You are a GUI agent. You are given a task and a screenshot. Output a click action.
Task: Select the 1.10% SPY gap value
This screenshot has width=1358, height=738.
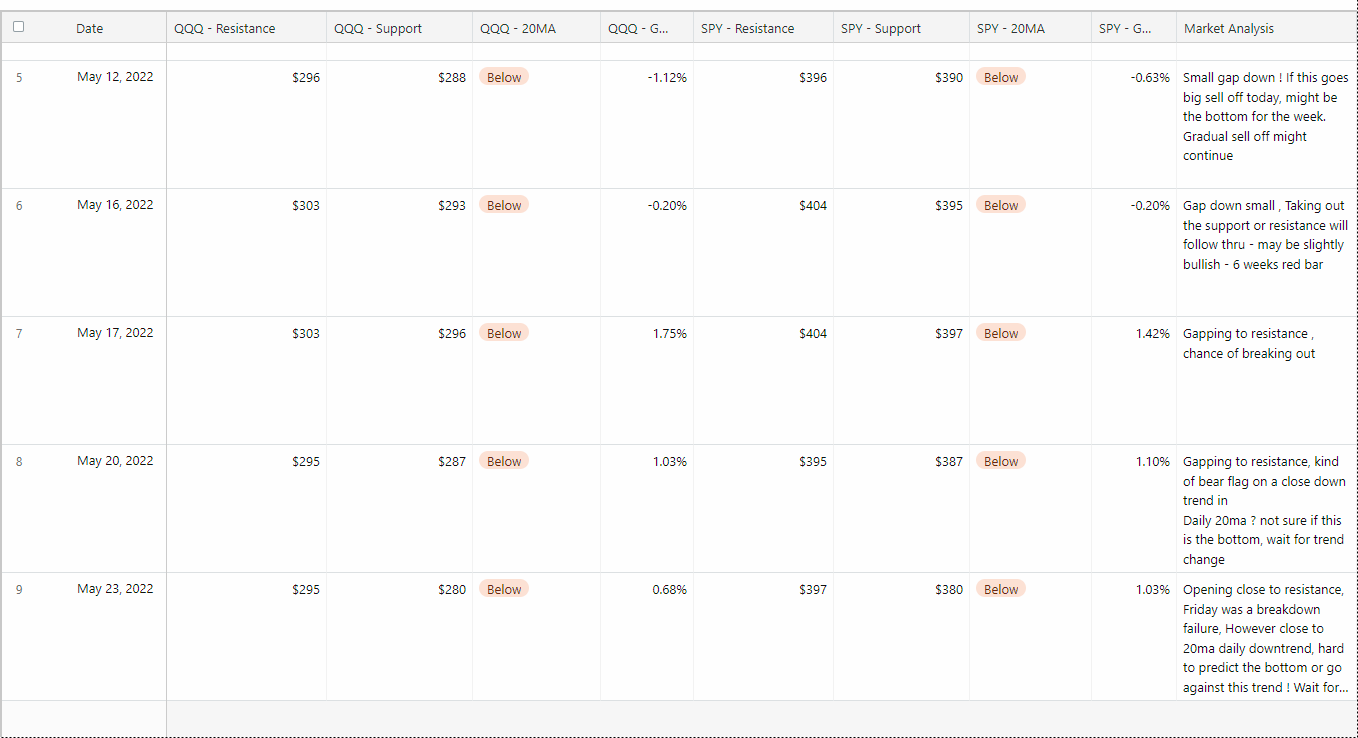(1153, 461)
